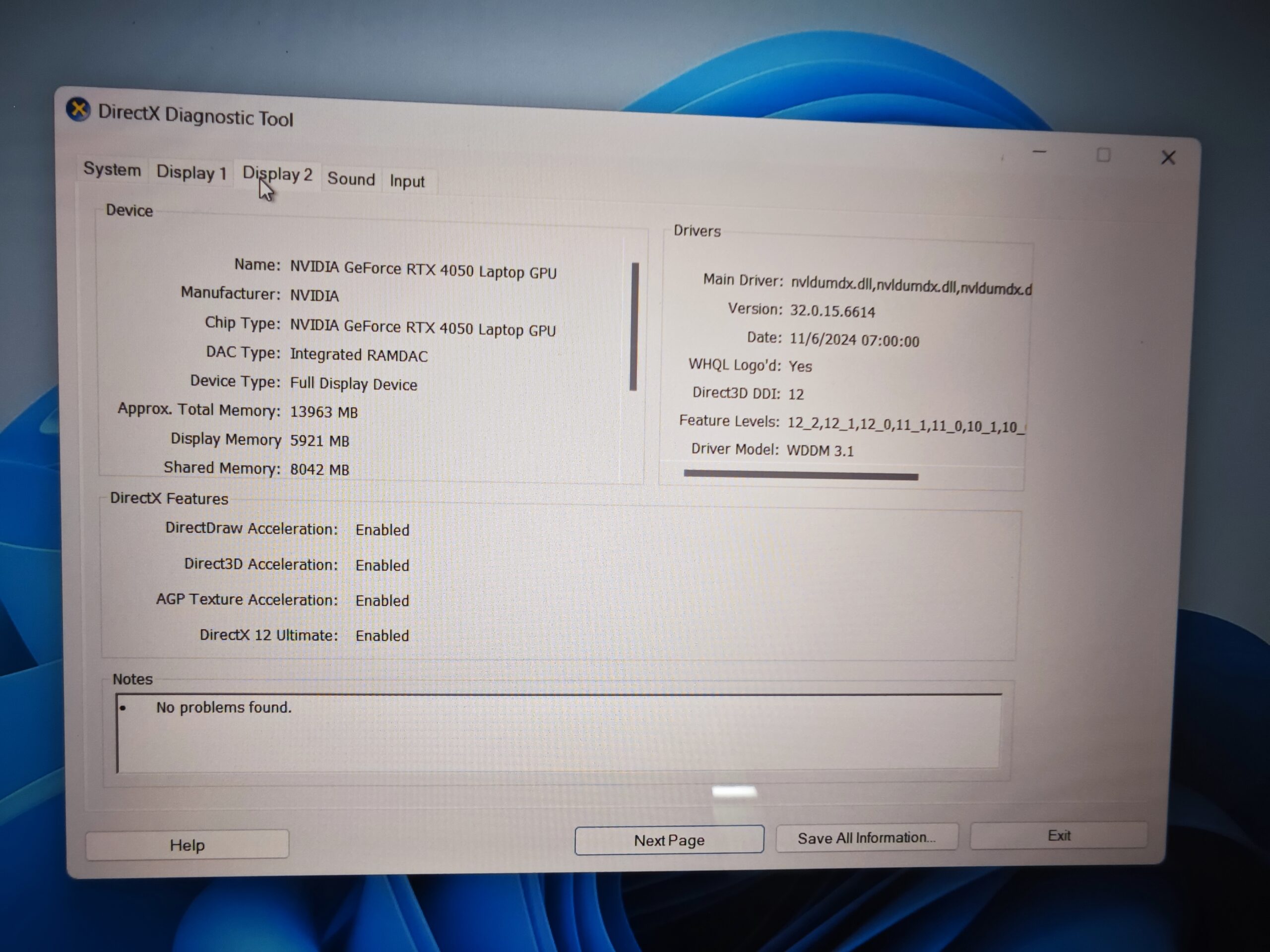This screenshot has width=1270, height=952.
Task: Click the GPU Name value text
Action: click(x=423, y=270)
